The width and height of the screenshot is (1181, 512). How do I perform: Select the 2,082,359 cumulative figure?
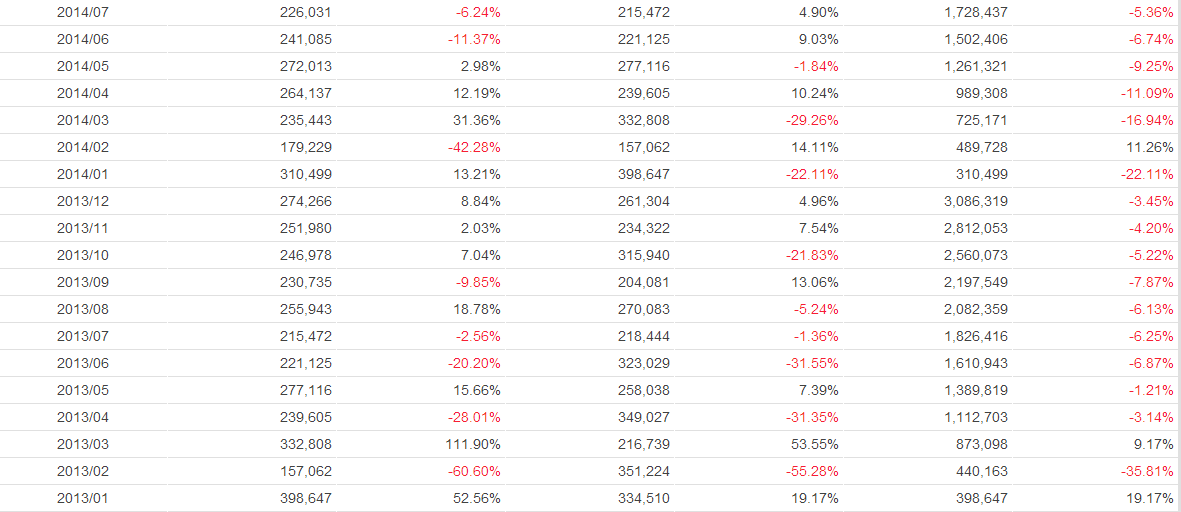point(973,309)
